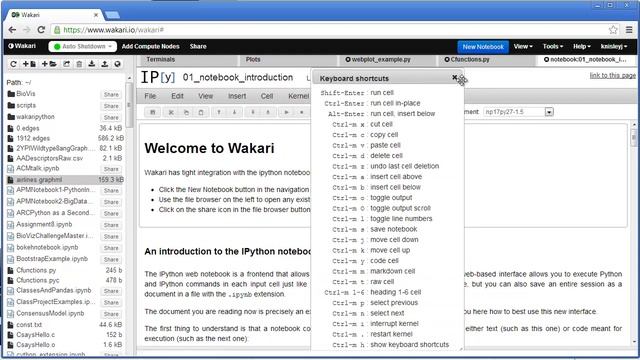The width and height of the screenshot is (640, 360).
Task: Open the notebook File menu
Action: coord(150,96)
